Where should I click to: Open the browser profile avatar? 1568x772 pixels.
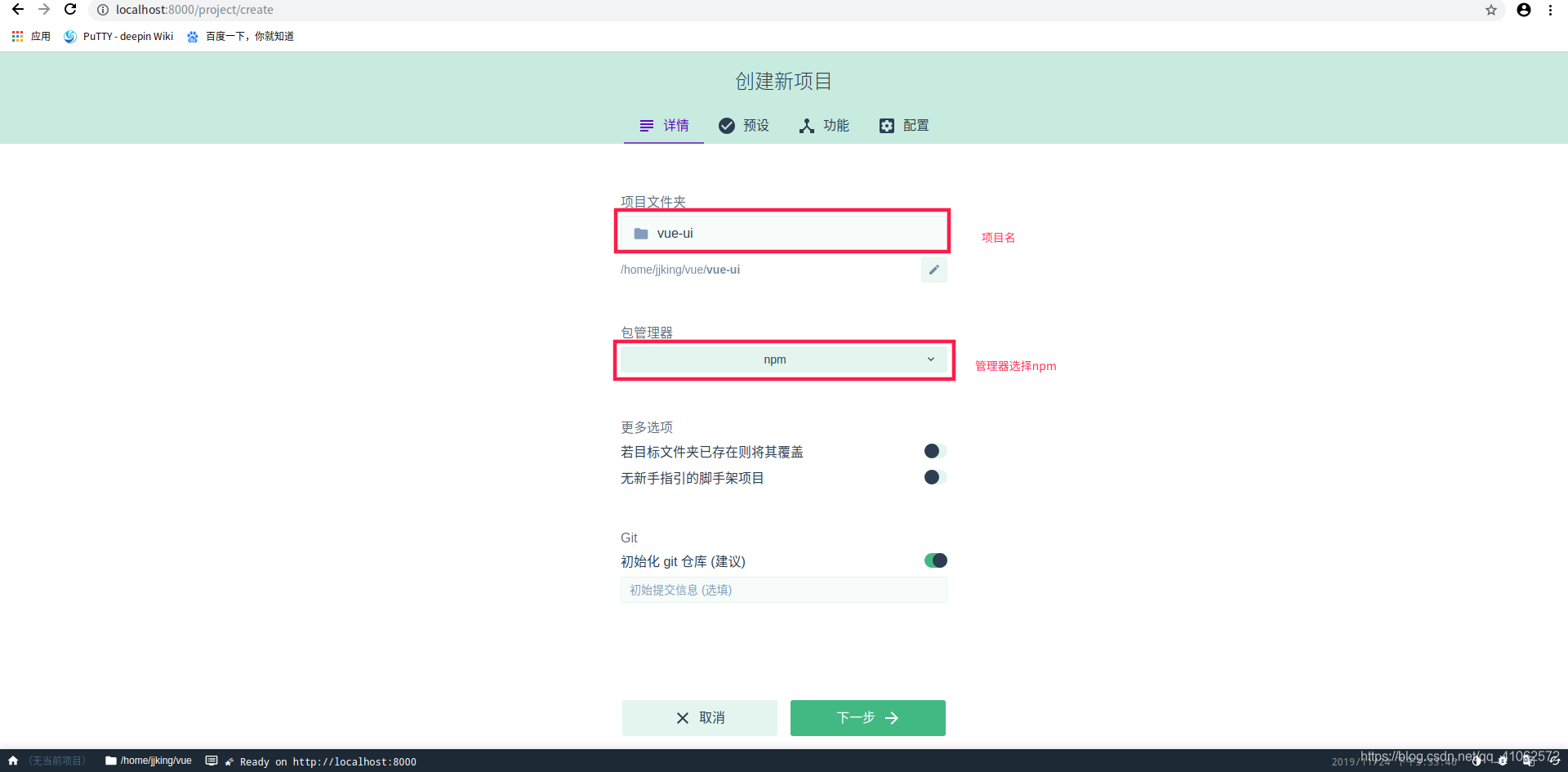(1524, 10)
